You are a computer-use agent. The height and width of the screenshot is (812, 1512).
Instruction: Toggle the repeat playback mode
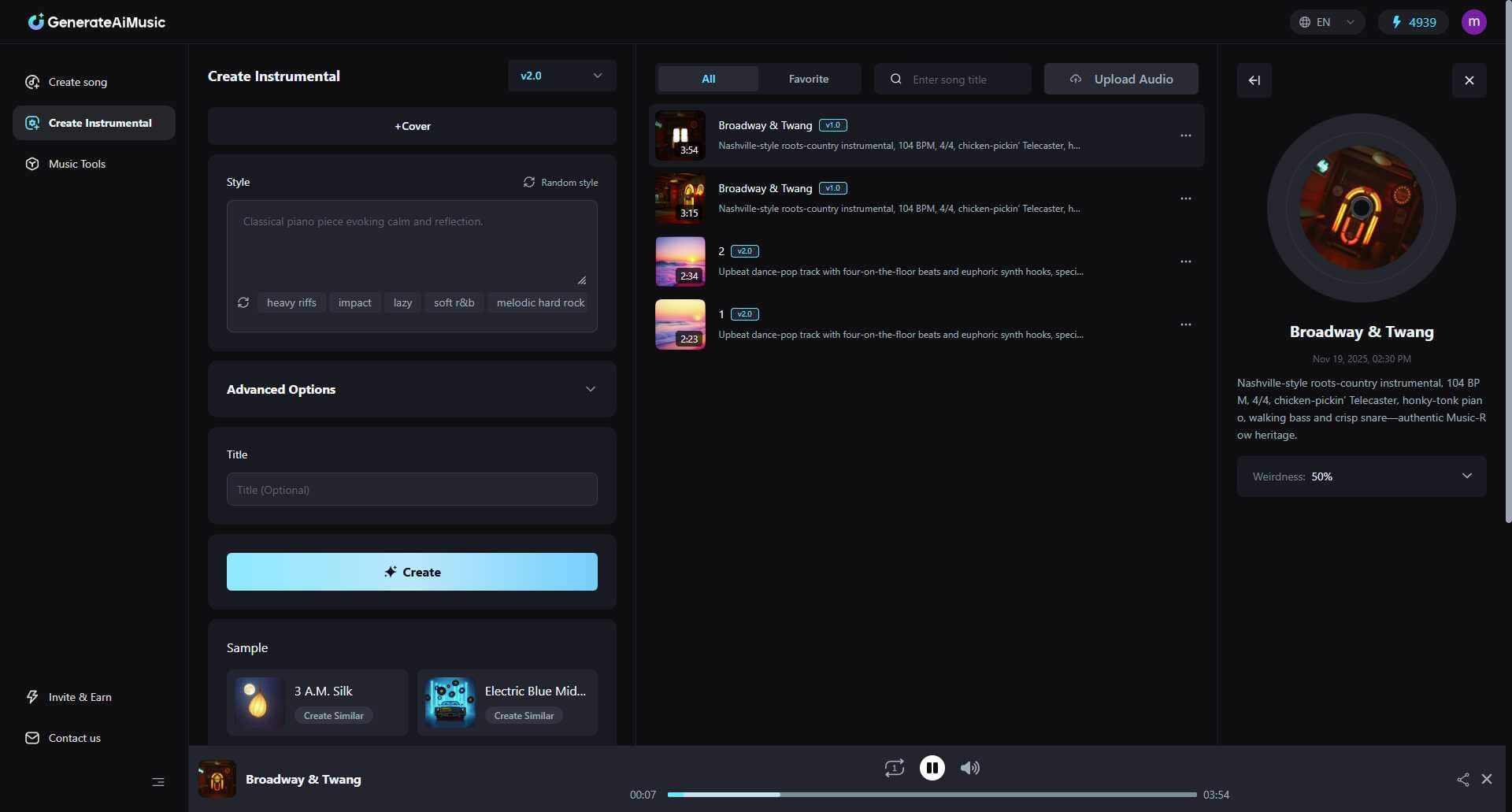(x=895, y=767)
